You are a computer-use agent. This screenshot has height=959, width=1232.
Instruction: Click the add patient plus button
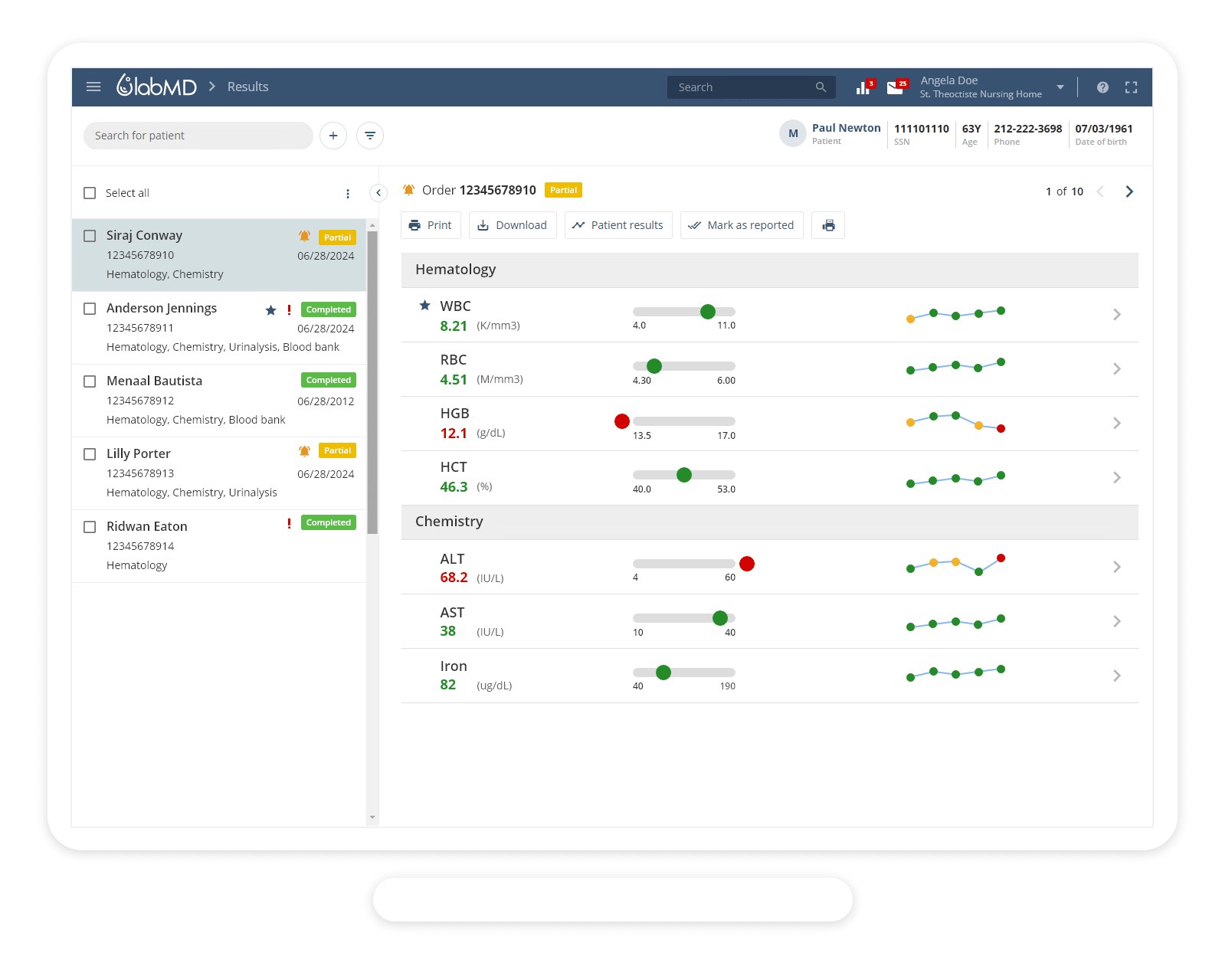(333, 136)
